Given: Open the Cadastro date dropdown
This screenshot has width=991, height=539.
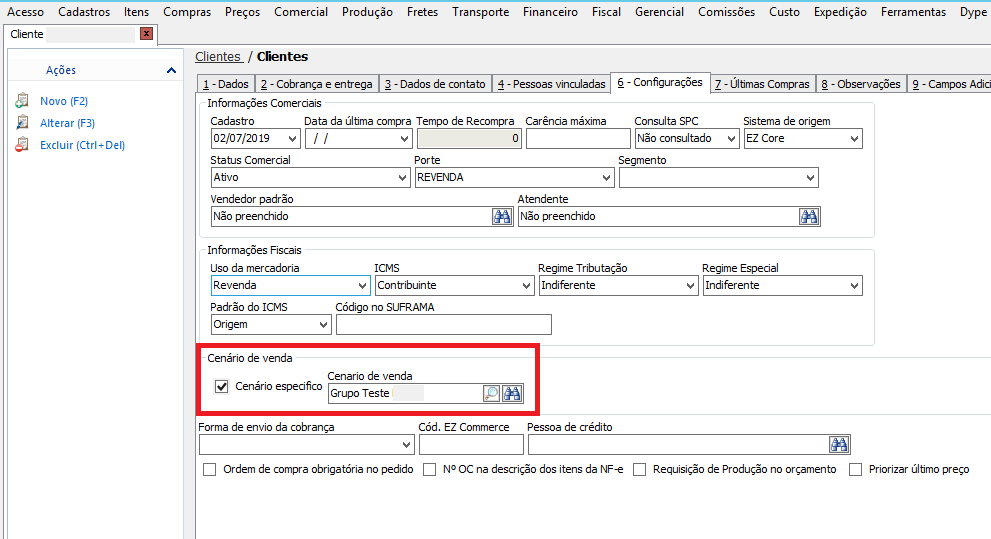Looking at the screenshot, I should (x=292, y=138).
